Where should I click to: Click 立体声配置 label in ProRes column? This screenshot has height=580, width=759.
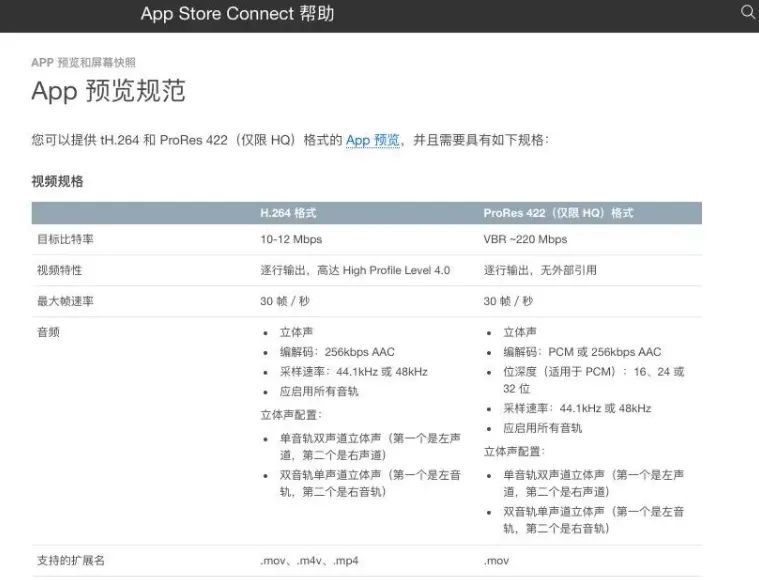(x=514, y=452)
